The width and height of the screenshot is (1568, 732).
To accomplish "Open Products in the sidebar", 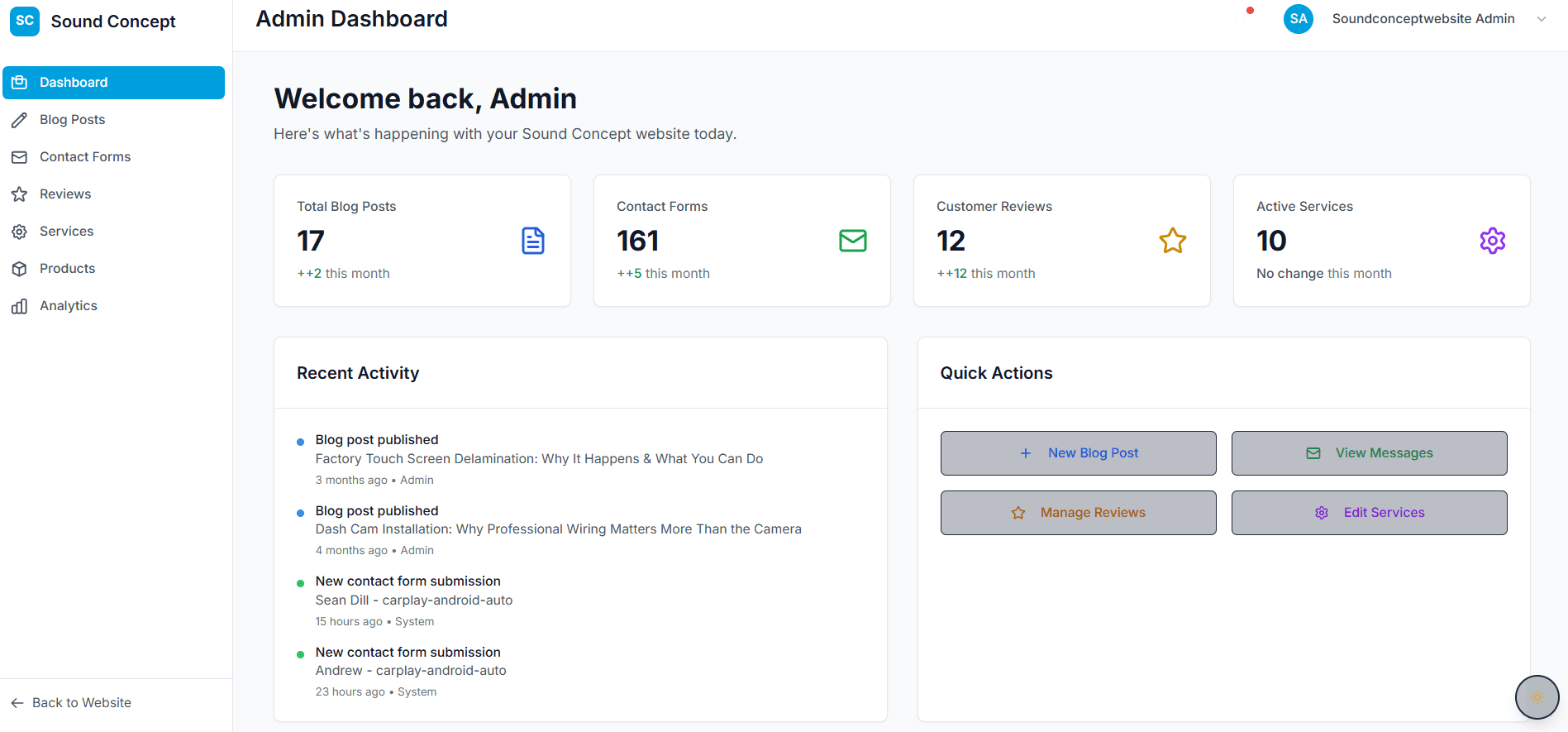I will click(114, 269).
